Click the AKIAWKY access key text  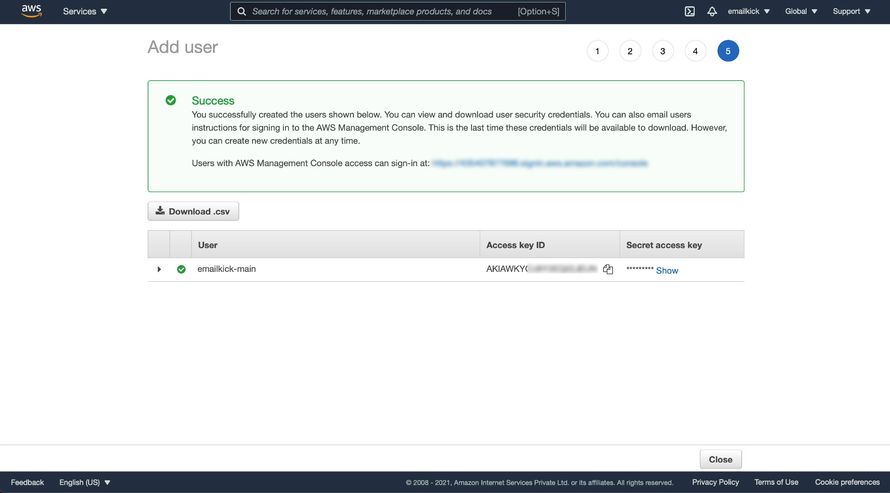(541, 269)
